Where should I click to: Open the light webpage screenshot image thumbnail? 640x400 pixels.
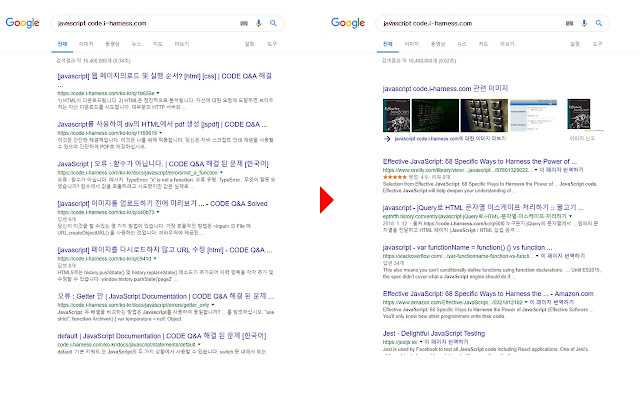(533, 115)
